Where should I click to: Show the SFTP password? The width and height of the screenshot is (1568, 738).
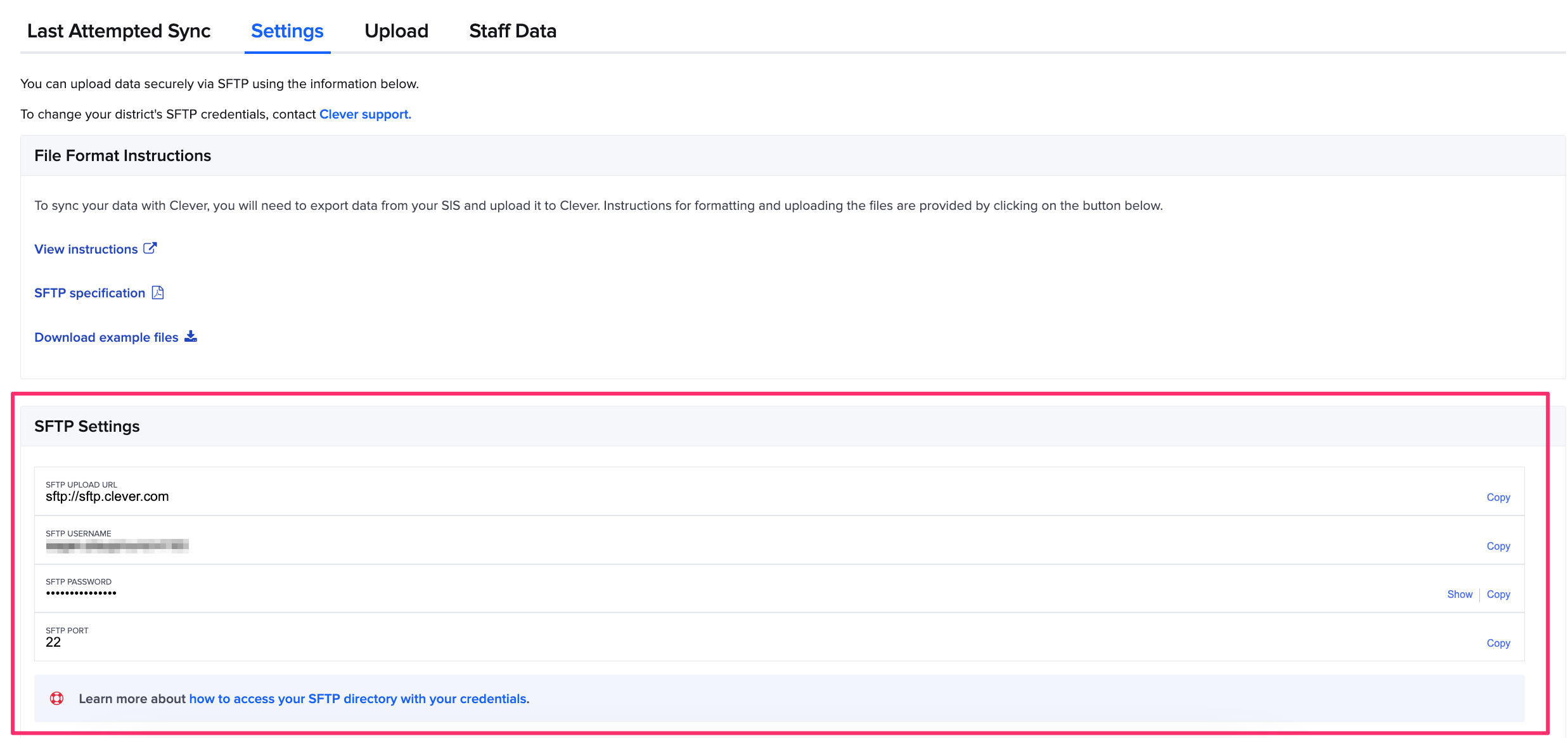tap(1460, 594)
